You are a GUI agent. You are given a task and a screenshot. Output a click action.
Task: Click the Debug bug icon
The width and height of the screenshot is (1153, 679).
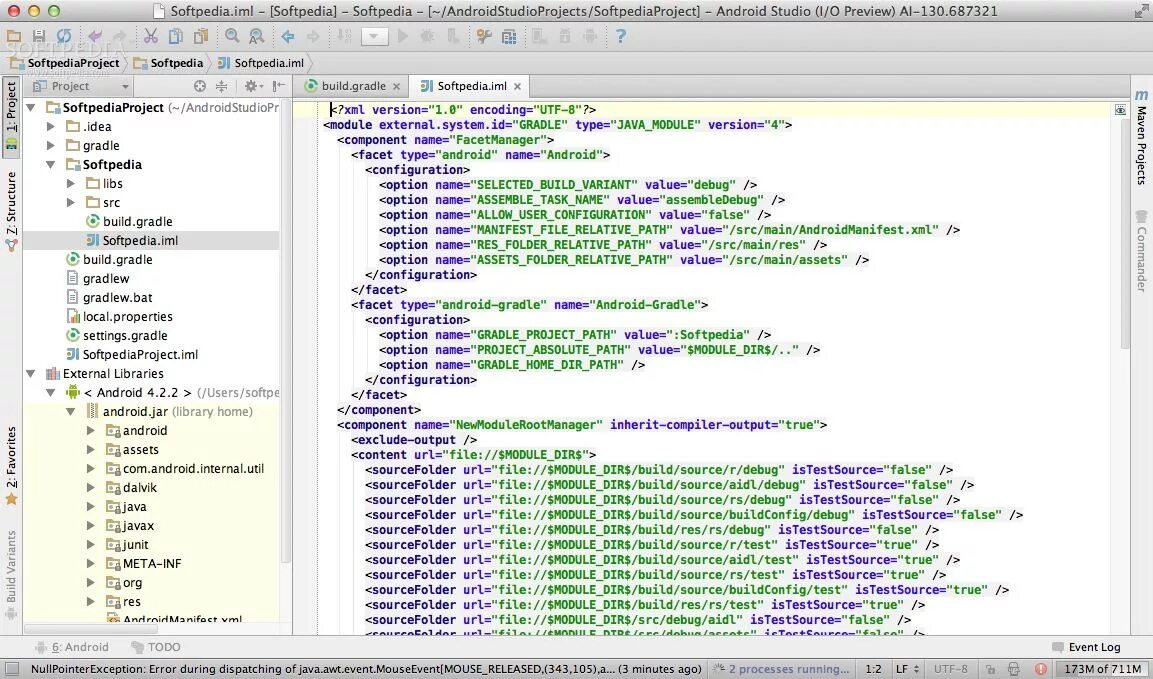click(x=427, y=36)
